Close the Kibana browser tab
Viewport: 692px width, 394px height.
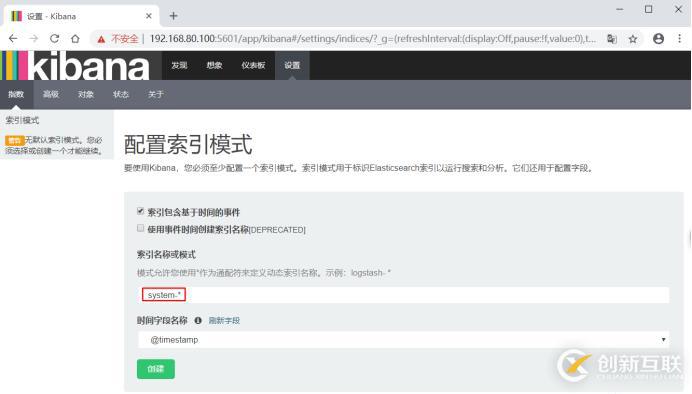tap(149, 16)
